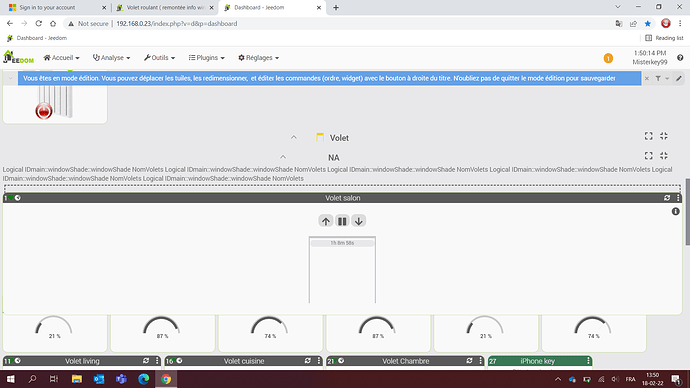
Task: Click the filter funnel icon
Action: (x=658, y=78)
